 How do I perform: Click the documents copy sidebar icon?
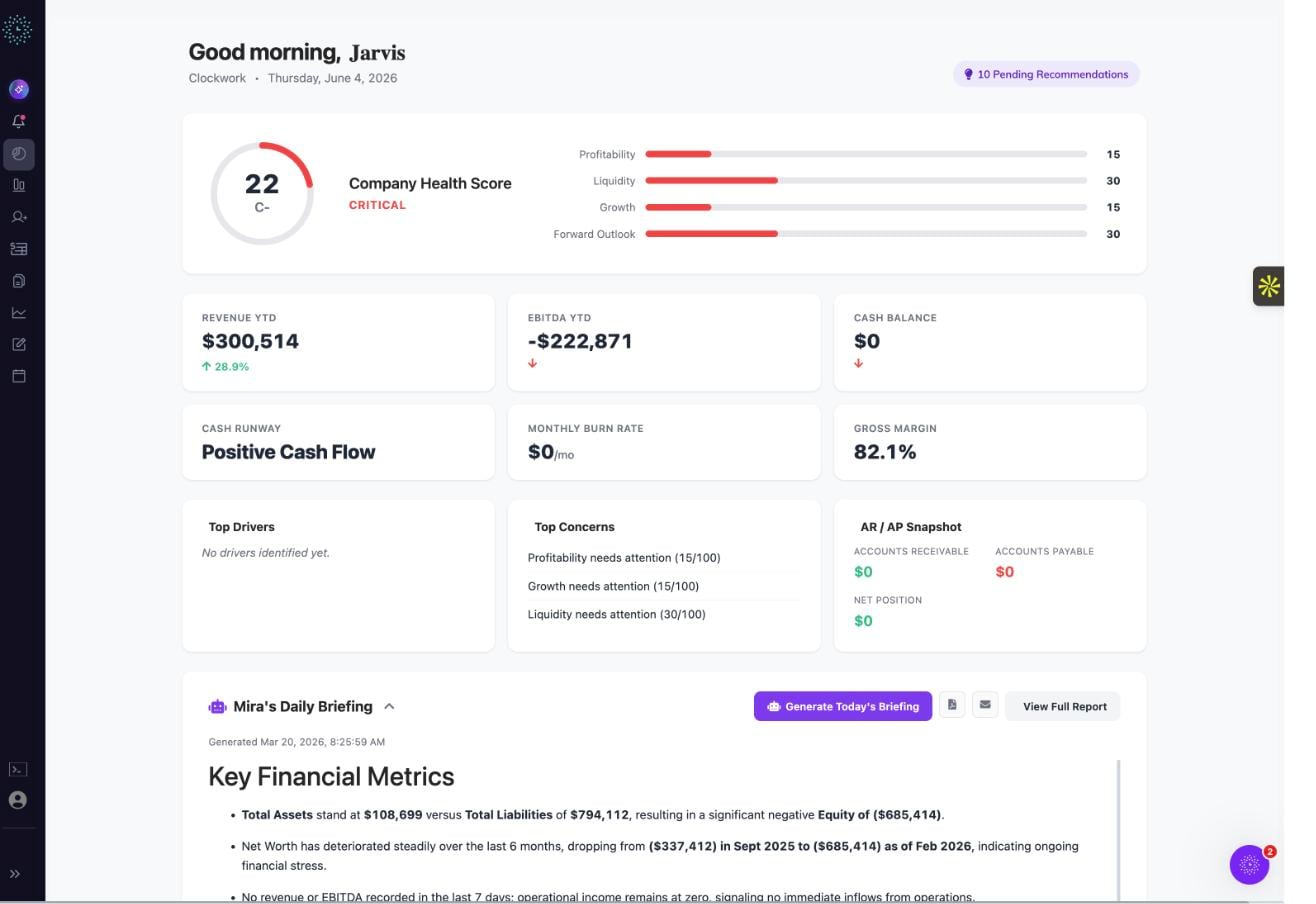18,281
